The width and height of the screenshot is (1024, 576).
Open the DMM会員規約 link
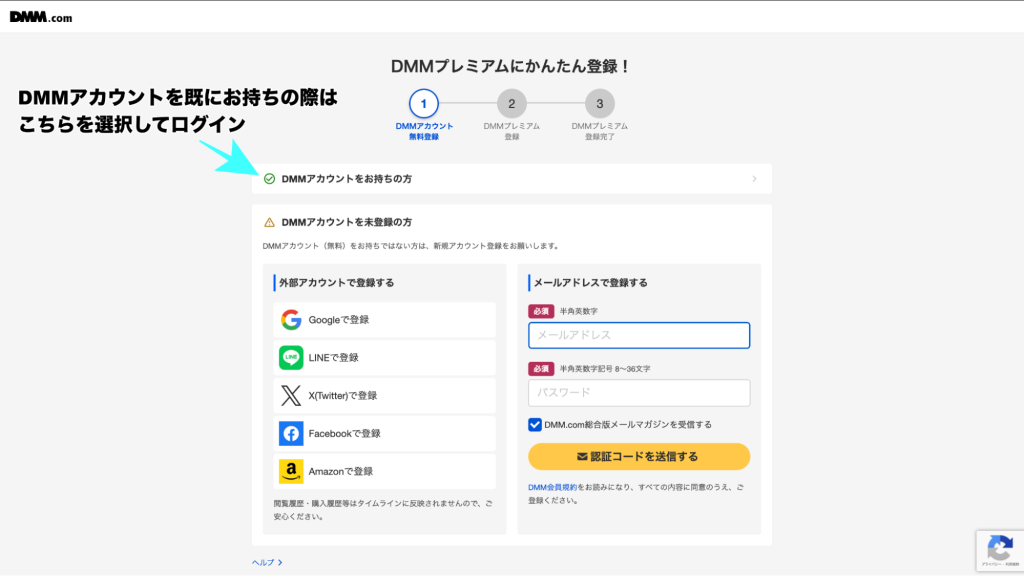pos(550,488)
